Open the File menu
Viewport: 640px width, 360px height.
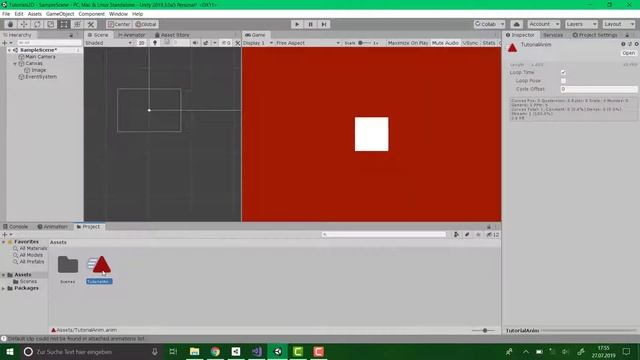pos(6,14)
